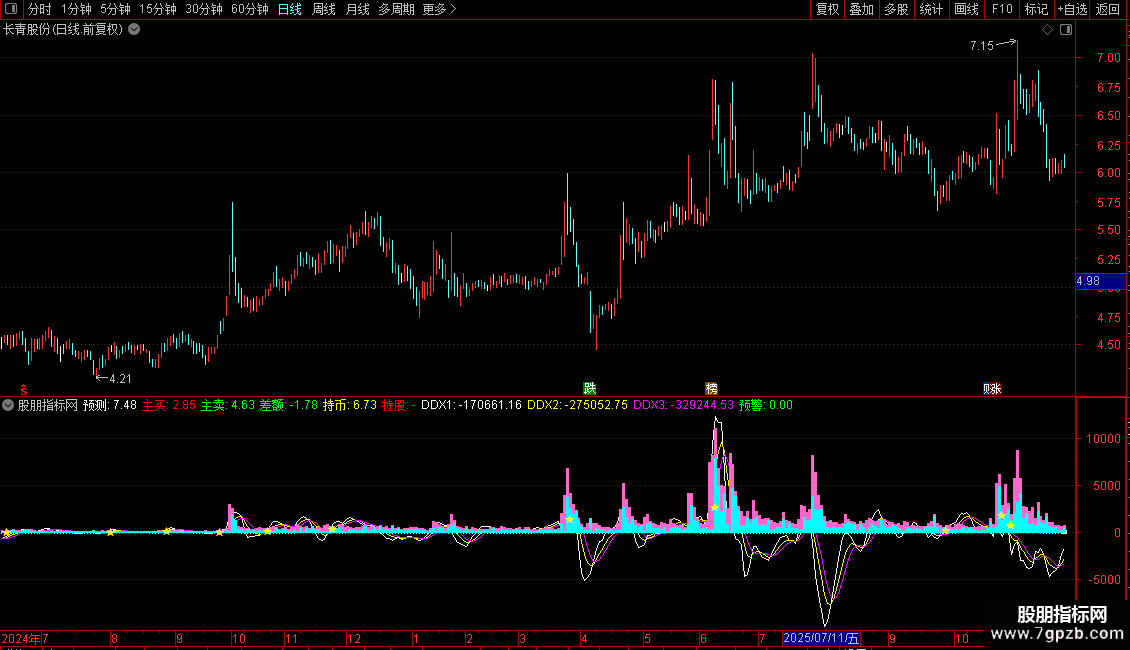Select the 15分钟 period
The image size is (1130, 650).
click(157, 9)
